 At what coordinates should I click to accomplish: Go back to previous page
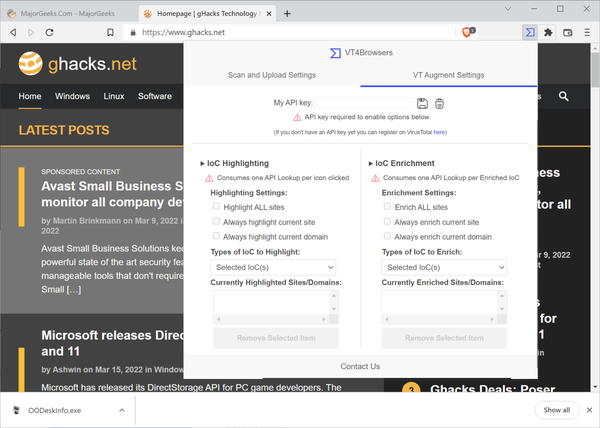[13, 33]
